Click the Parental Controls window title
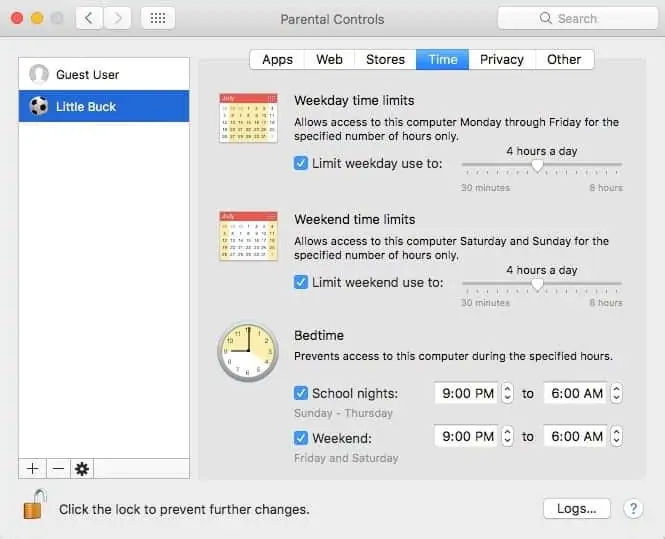Image resolution: width=665 pixels, height=539 pixels. pyautogui.click(x=332, y=19)
